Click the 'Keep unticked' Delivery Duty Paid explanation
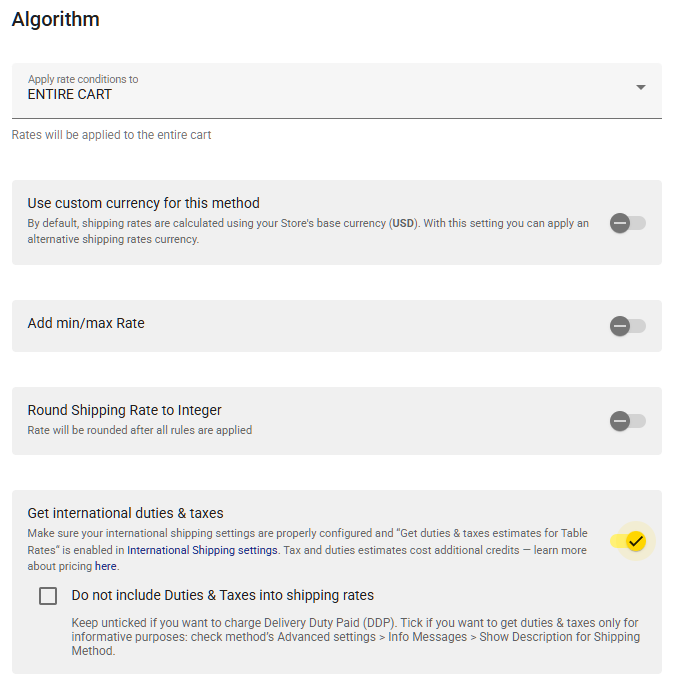Image resolution: width=678 pixels, height=682 pixels. coord(355,637)
